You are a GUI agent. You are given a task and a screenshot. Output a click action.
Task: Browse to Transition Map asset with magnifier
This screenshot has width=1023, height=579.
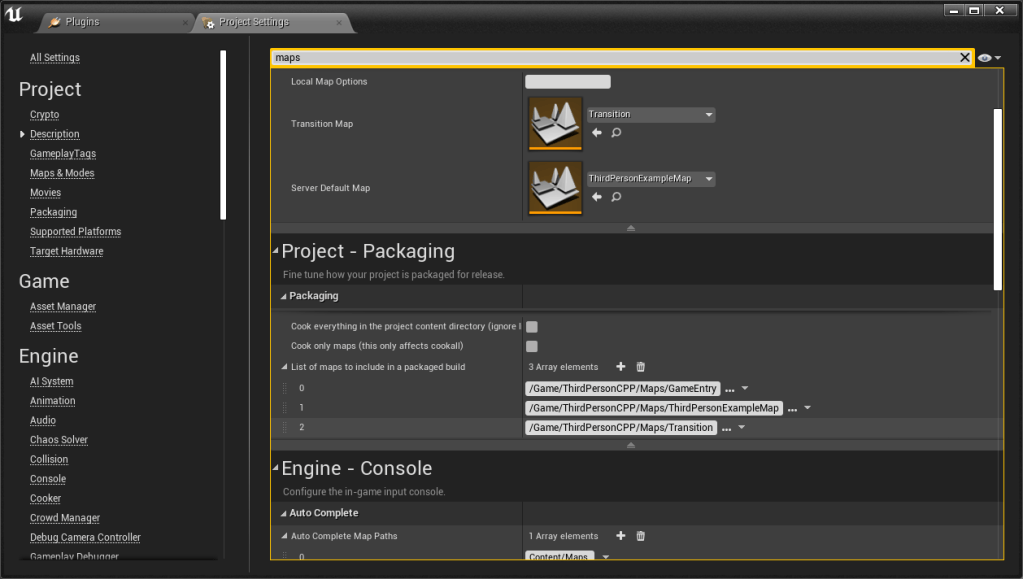[616, 132]
